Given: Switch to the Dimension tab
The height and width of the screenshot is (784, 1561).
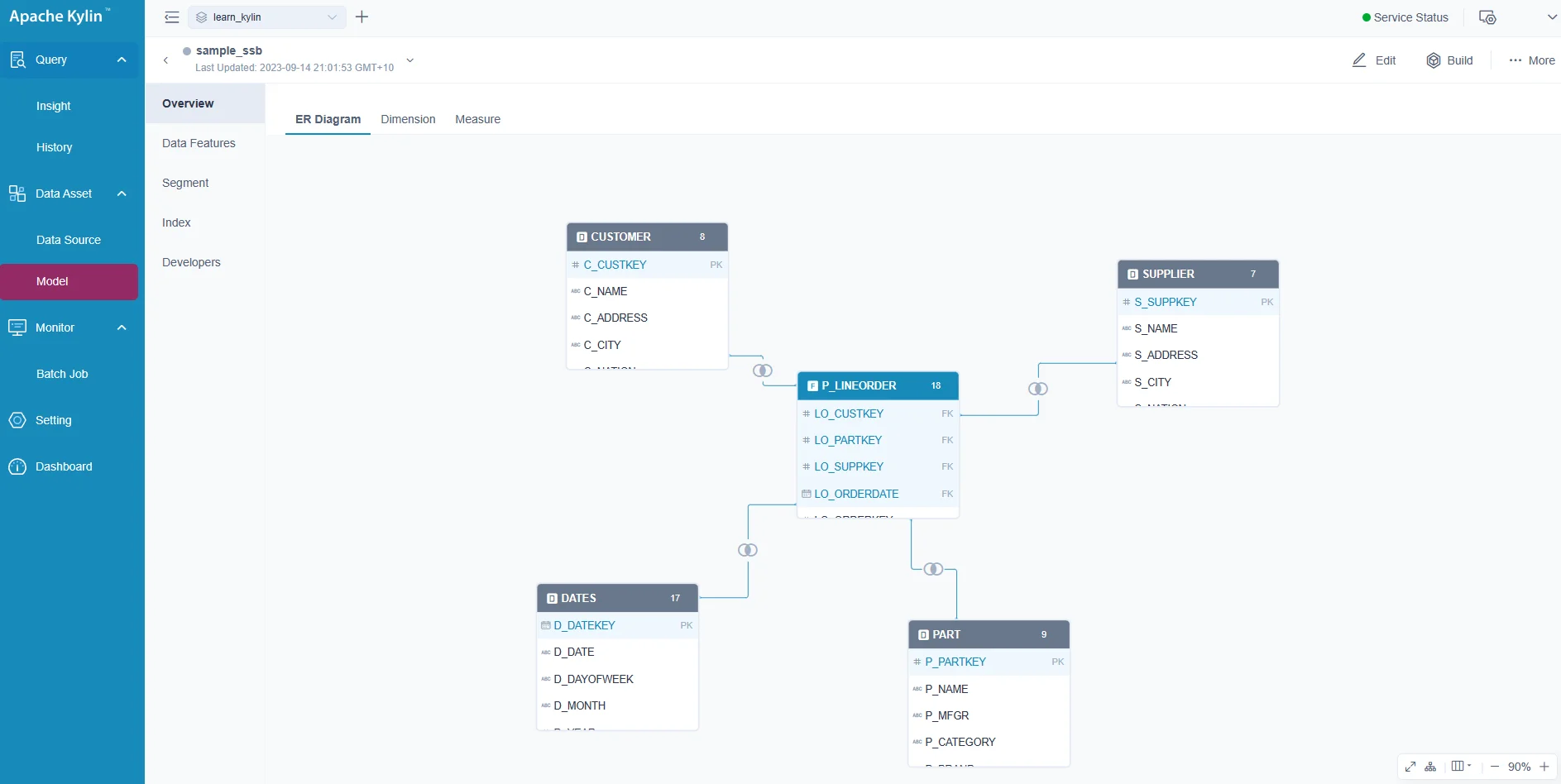Looking at the screenshot, I should (408, 119).
